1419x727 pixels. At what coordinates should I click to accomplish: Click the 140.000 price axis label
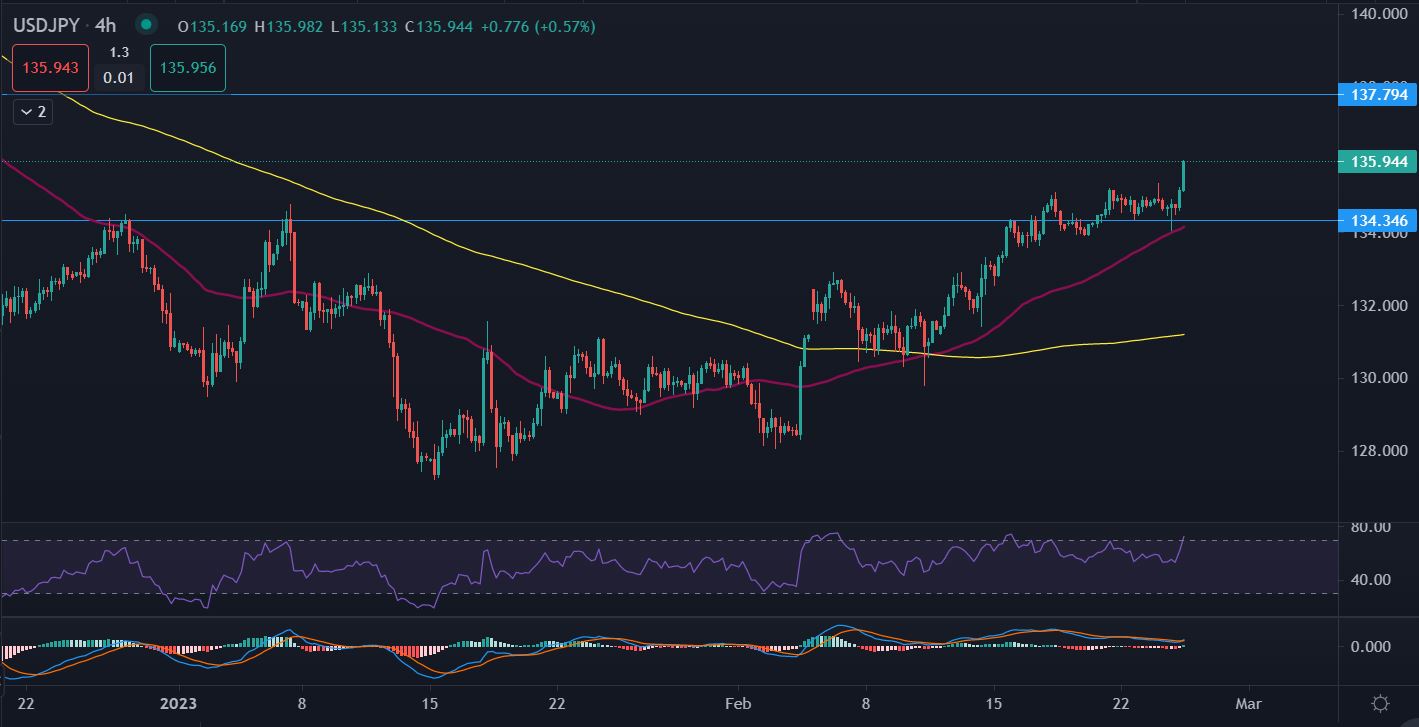(1378, 14)
